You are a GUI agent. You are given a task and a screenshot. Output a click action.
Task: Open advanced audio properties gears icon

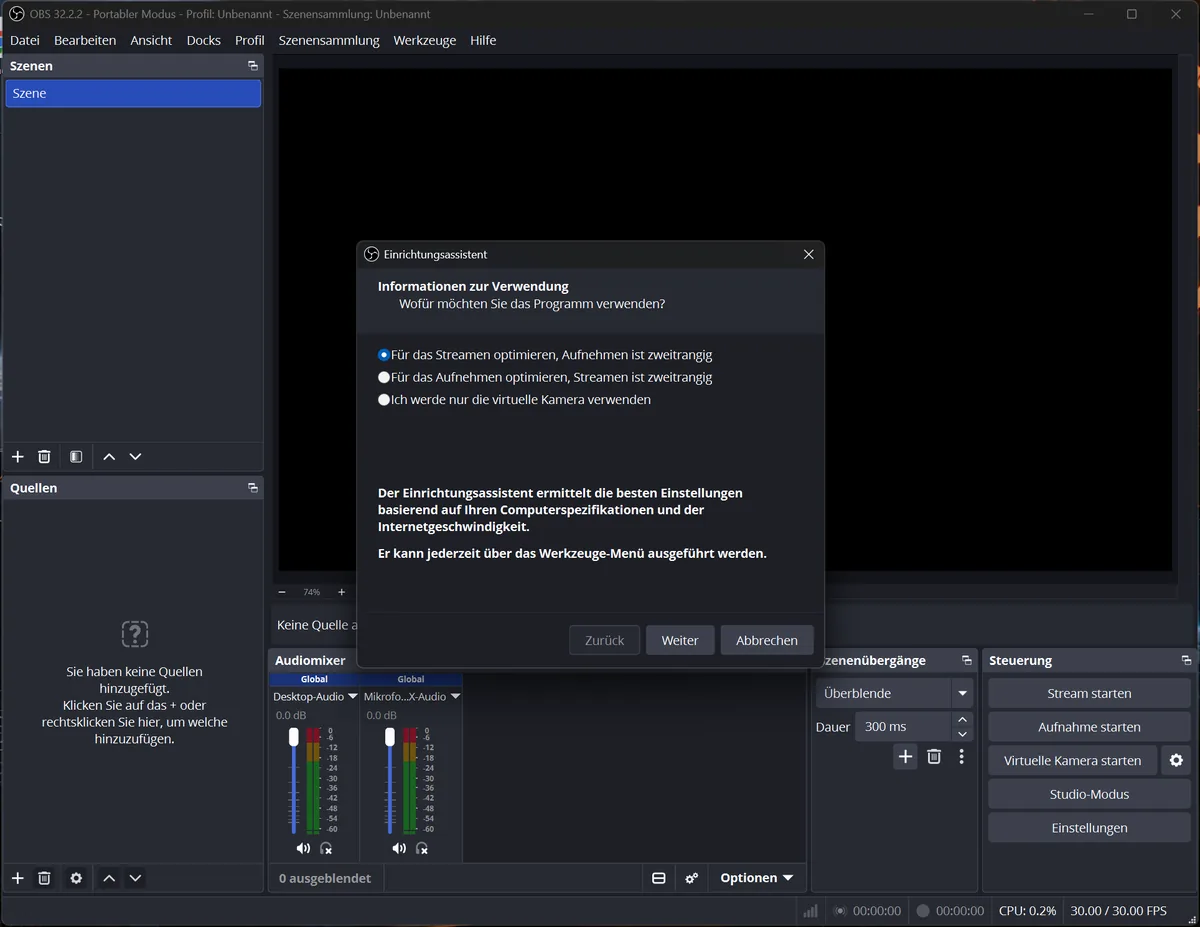691,878
